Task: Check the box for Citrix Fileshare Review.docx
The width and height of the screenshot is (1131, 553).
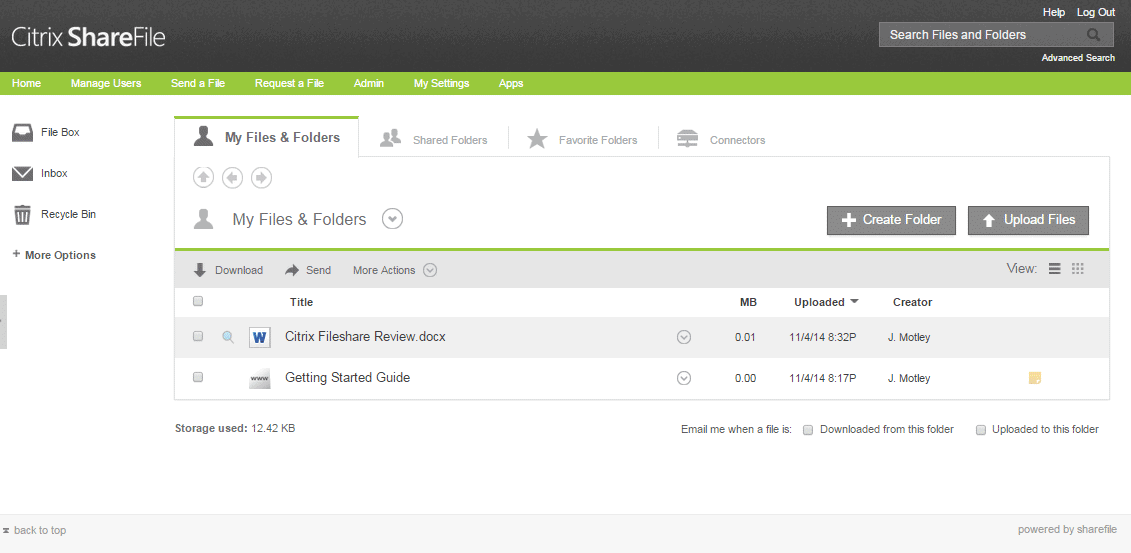Action: tap(198, 336)
